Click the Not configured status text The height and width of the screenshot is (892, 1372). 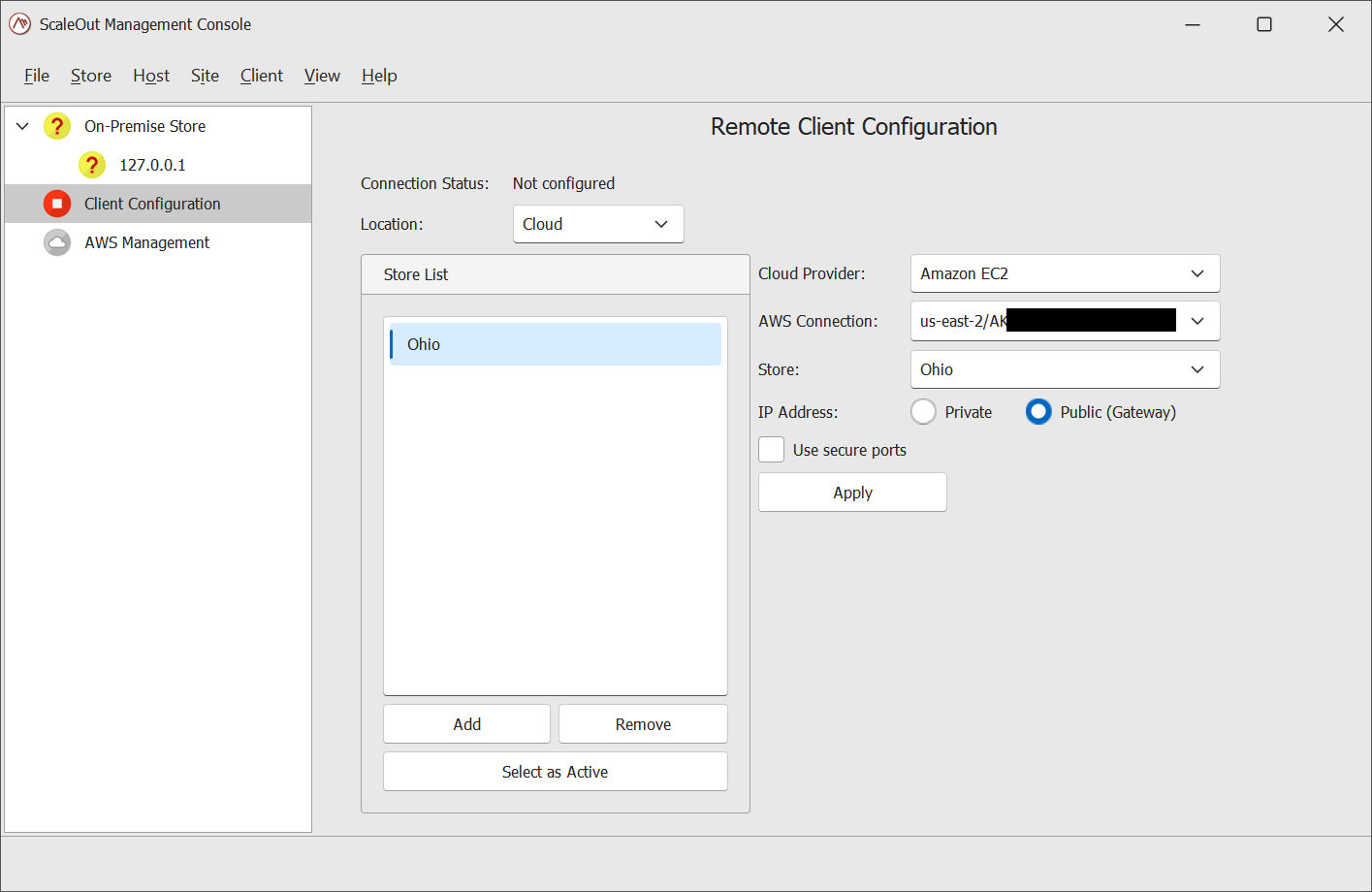pyautogui.click(x=563, y=183)
